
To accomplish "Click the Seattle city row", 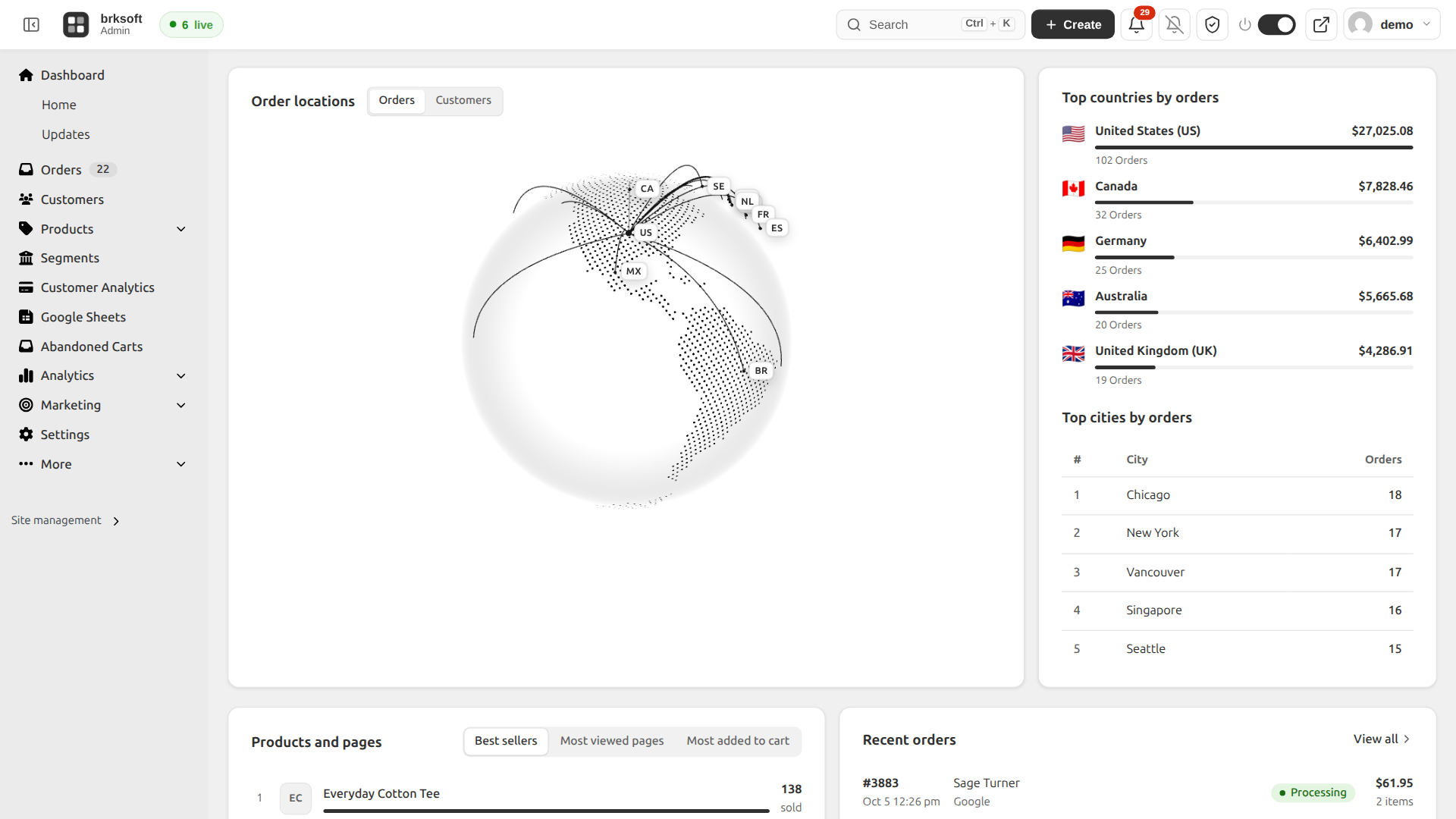I will [1237, 649].
